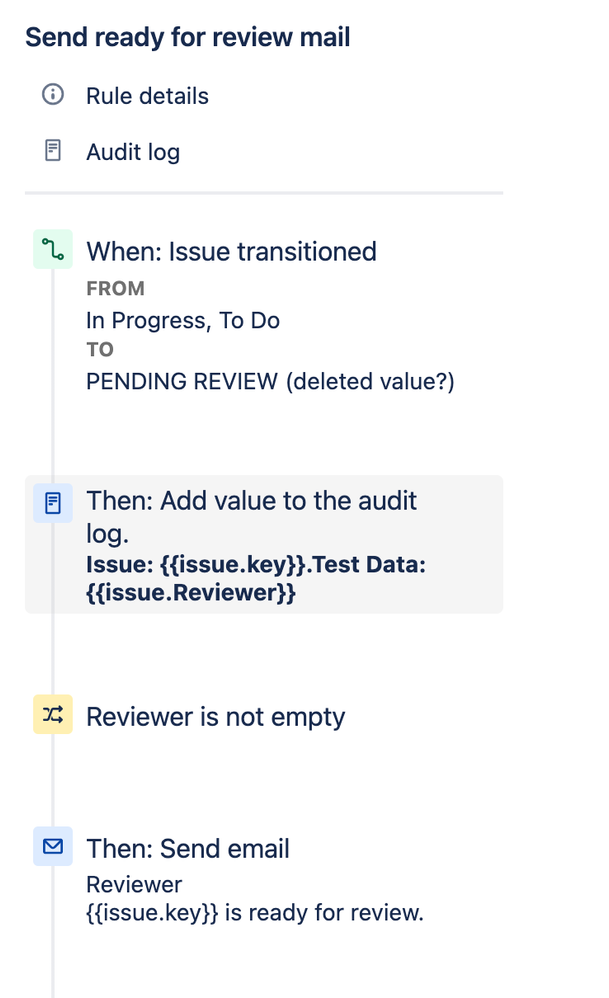Click the Audit log document icon
This screenshot has height=998, width=609.
pos(53,151)
